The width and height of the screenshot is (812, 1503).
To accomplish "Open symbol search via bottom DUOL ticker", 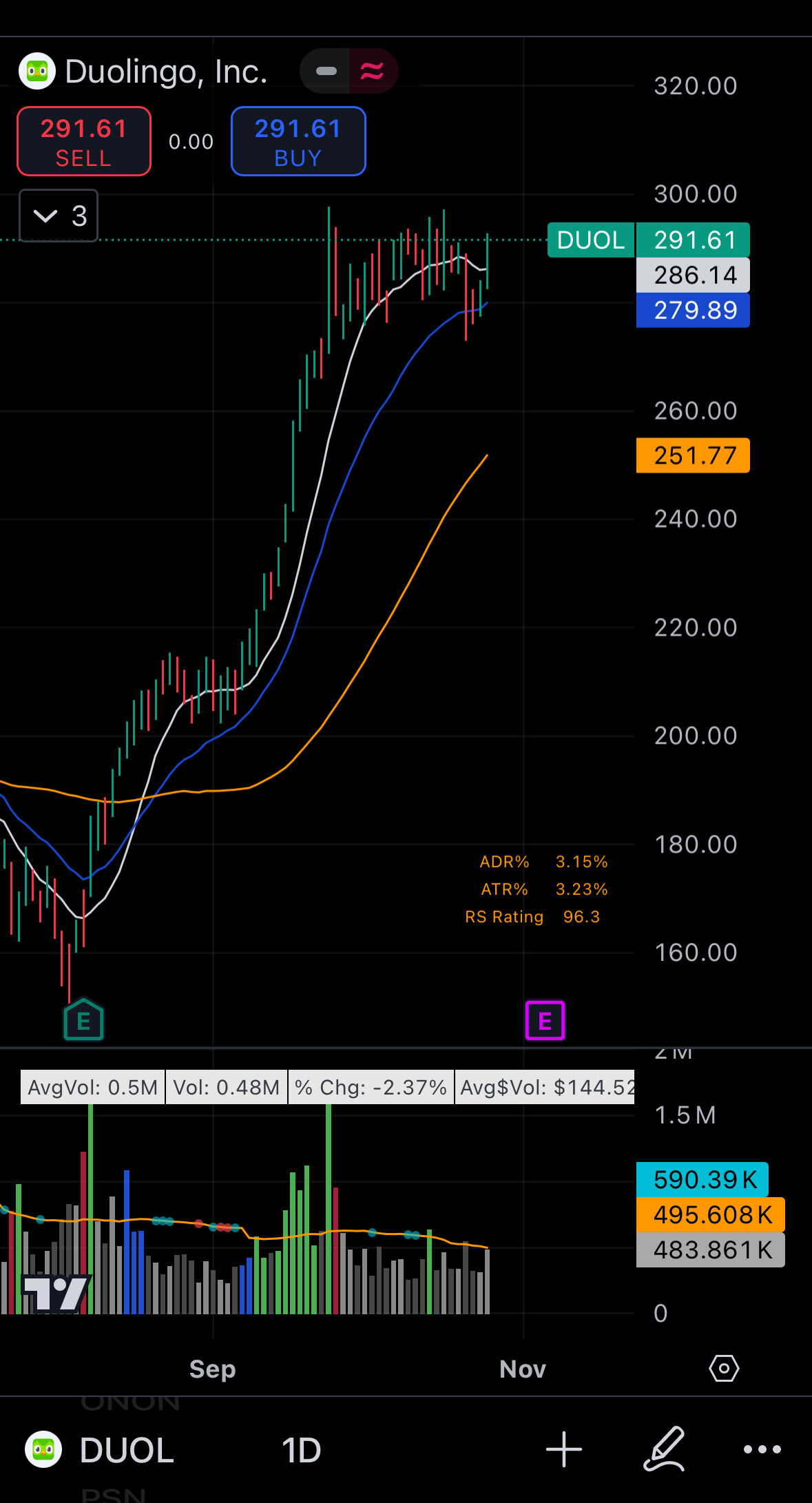I will point(127,1450).
